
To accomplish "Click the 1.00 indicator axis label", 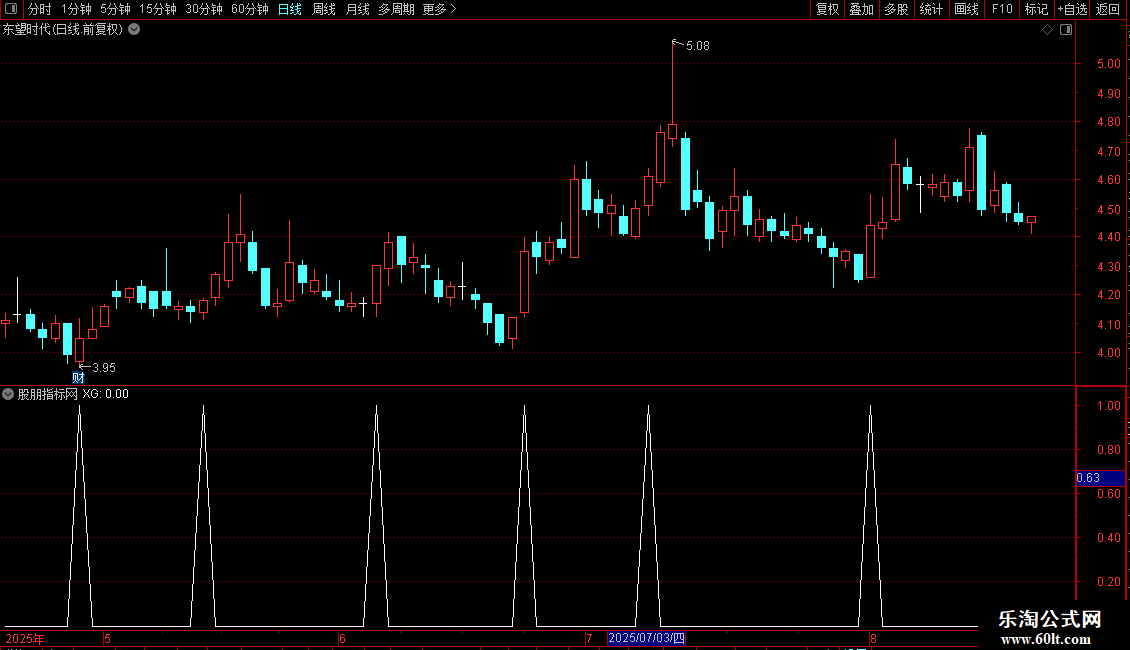I will pos(1108,406).
